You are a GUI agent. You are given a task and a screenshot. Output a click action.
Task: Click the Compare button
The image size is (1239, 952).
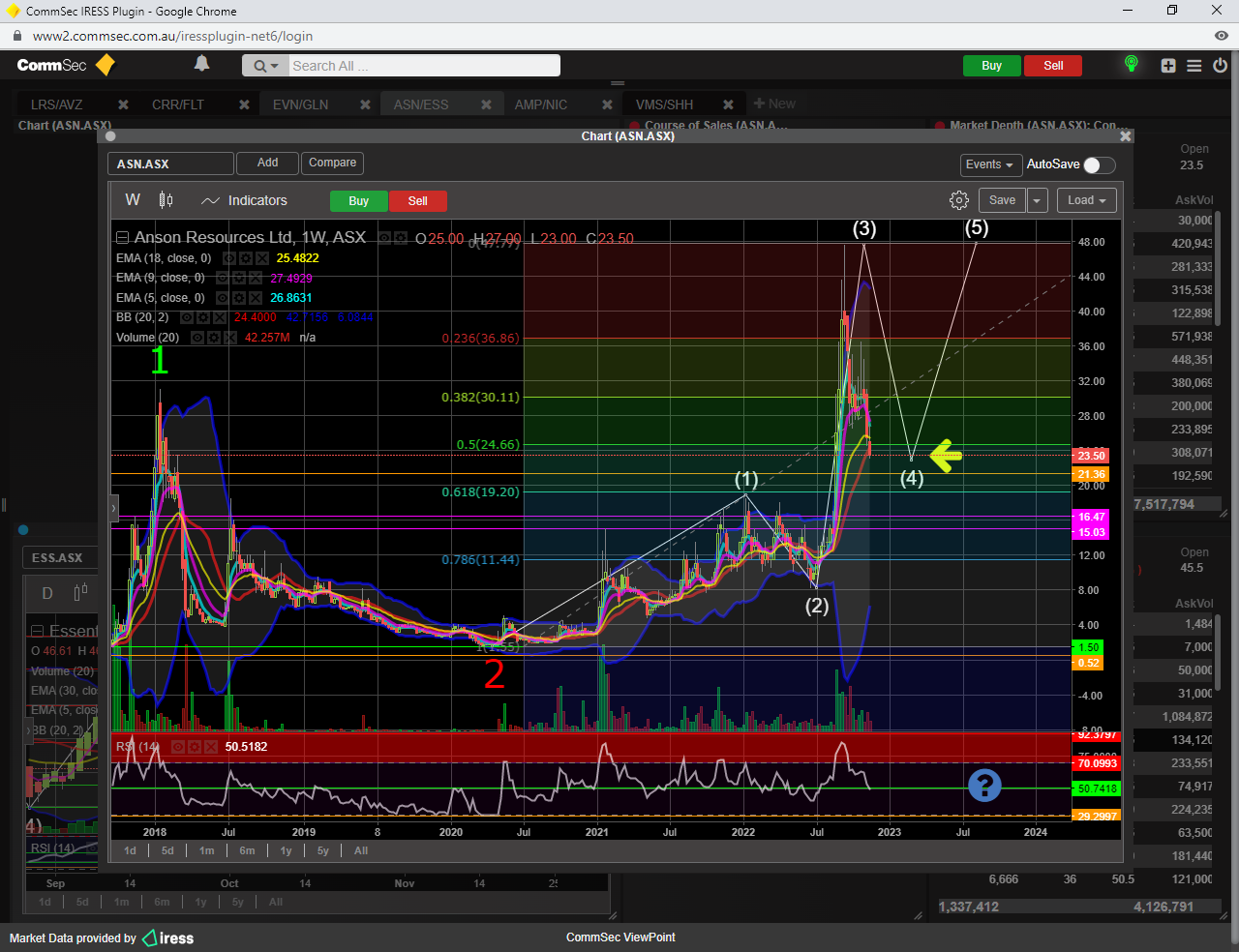[x=332, y=163]
